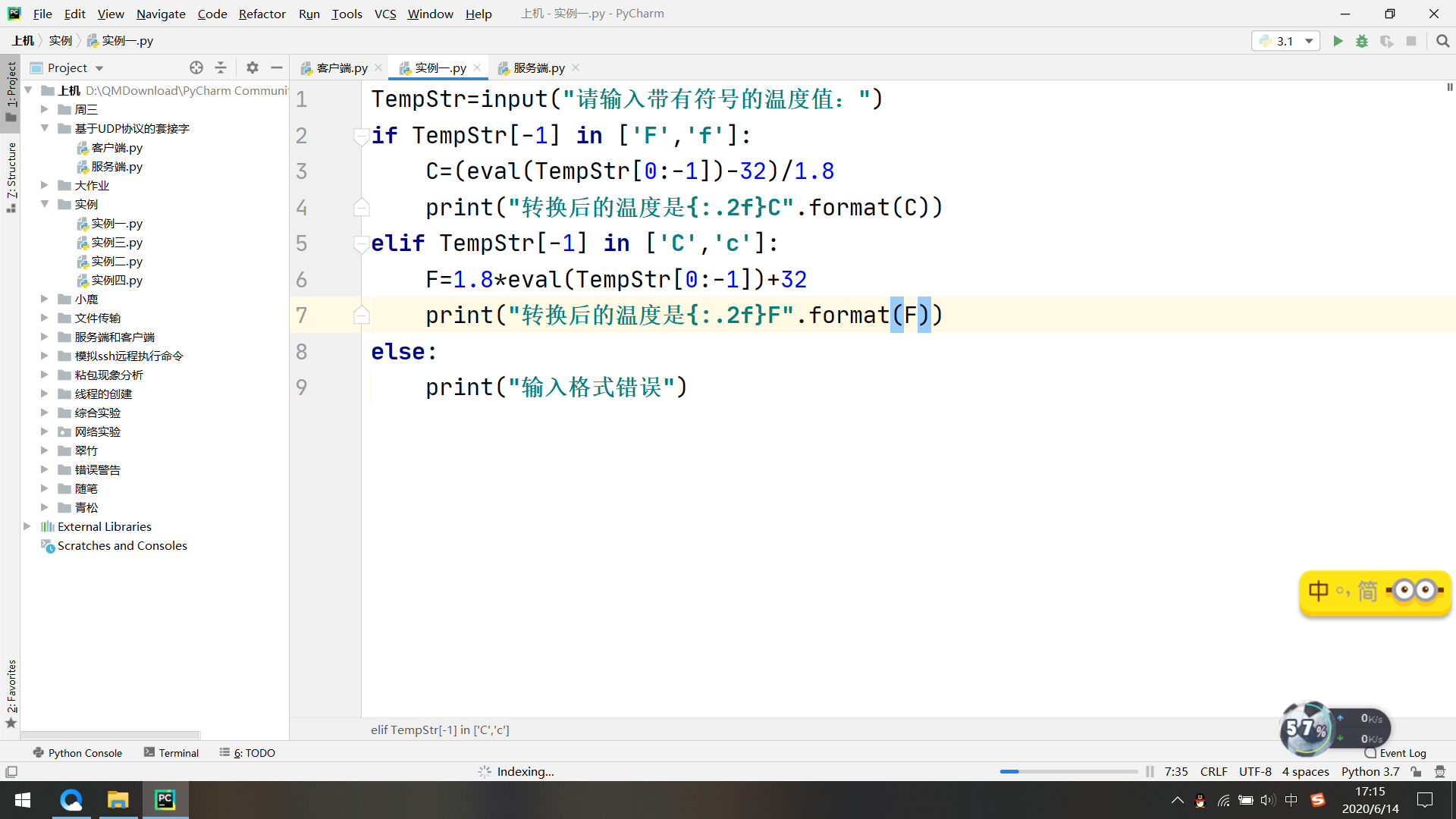Collapse all with the Project panel icon
Screen dimensions: 1456x819
coord(221,67)
